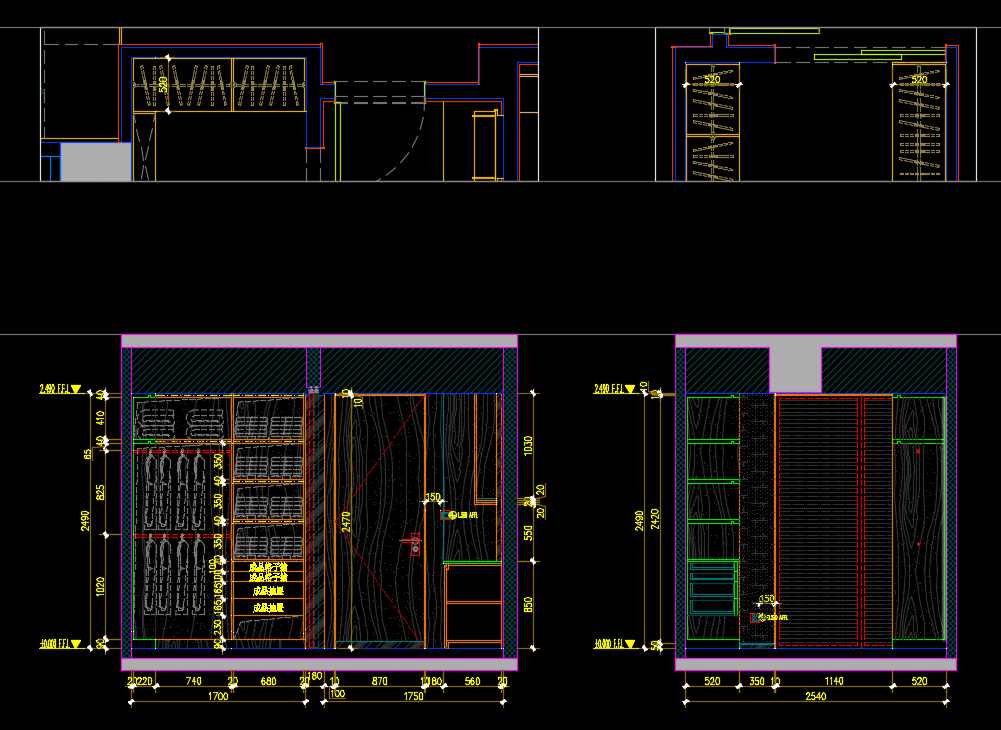Viewport: 1001px width, 730px height.
Task: Click the teal drawer stack in right elevation
Action: tap(713, 589)
